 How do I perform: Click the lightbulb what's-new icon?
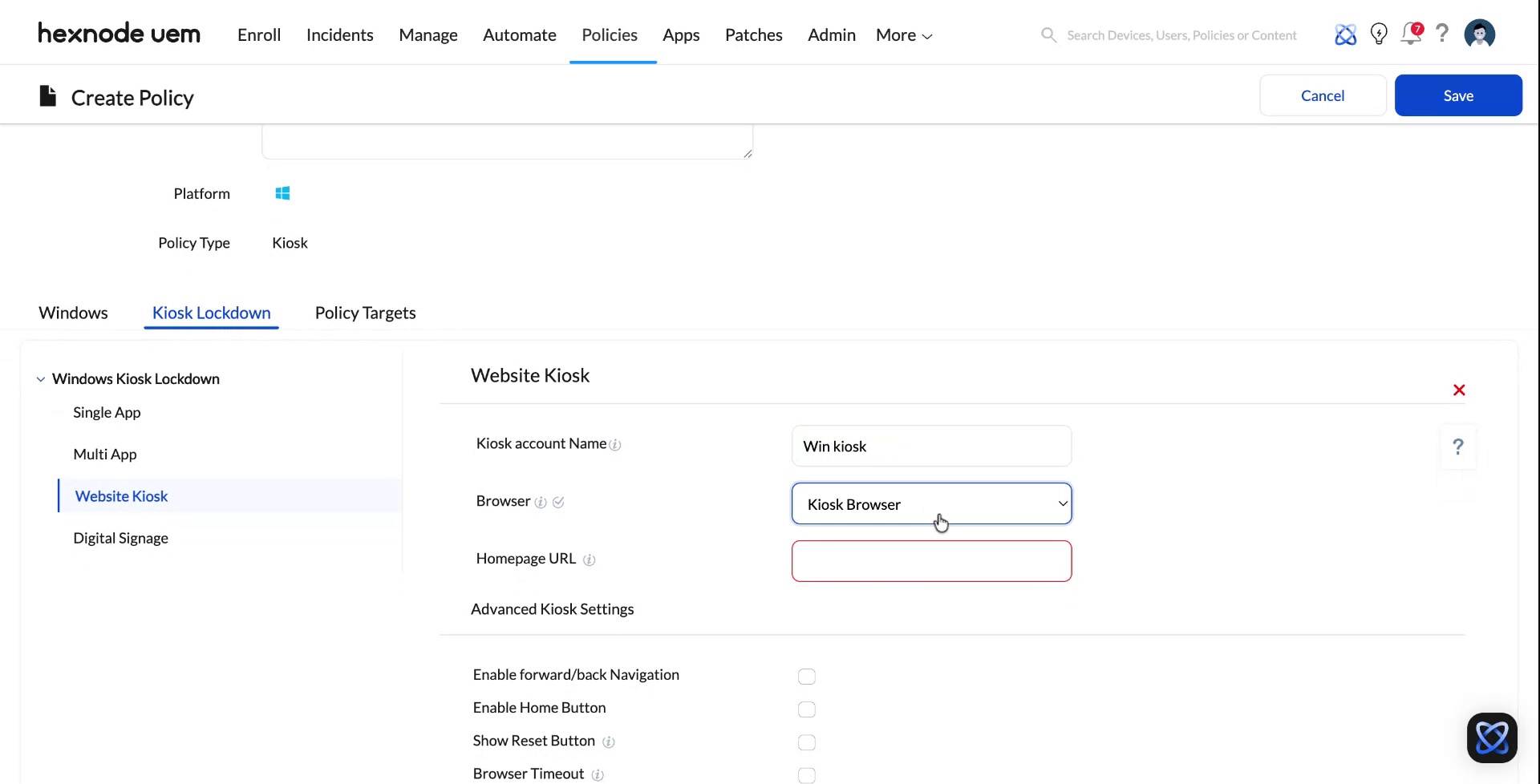tap(1379, 34)
